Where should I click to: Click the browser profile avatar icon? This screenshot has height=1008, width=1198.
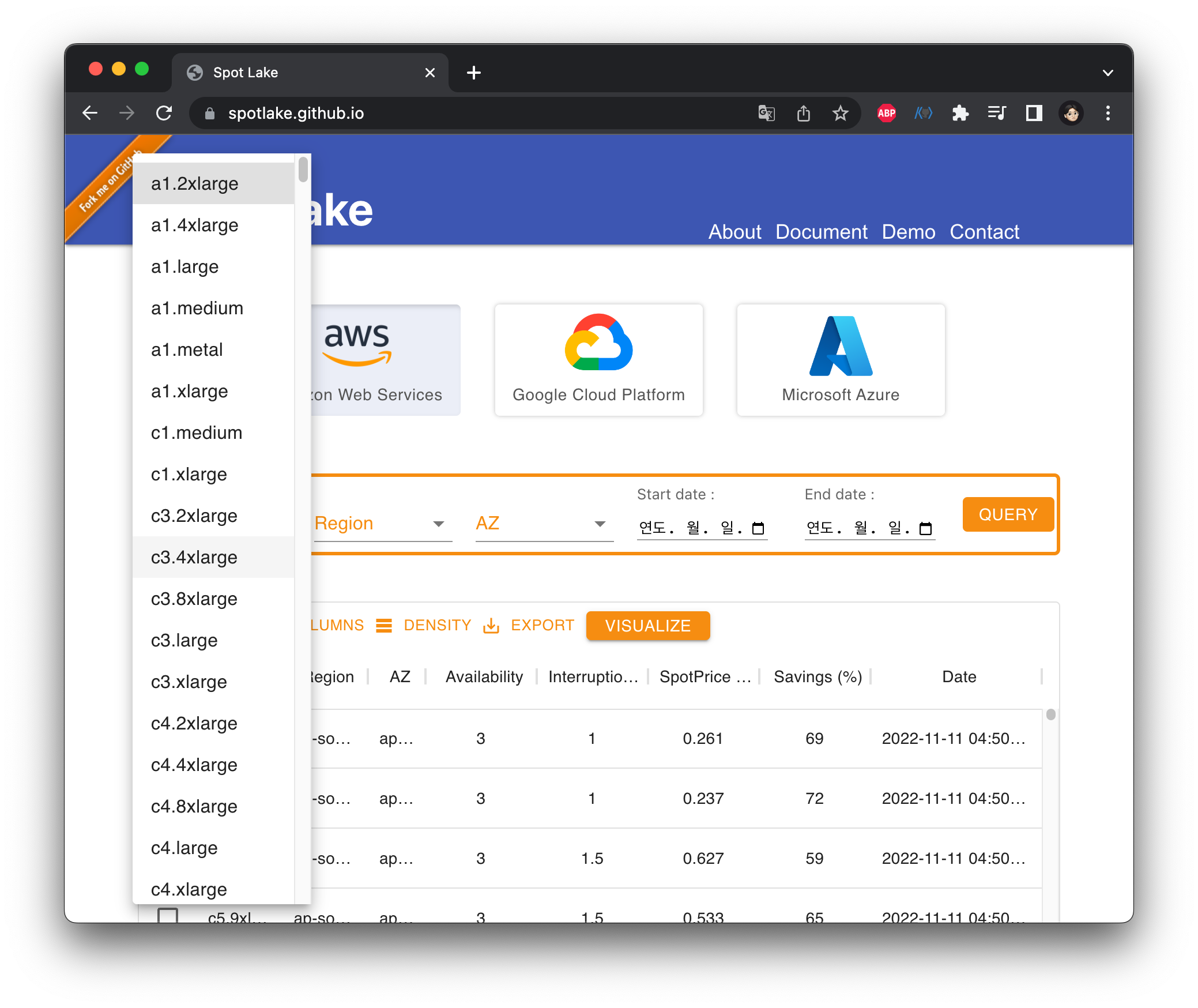click(1071, 113)
